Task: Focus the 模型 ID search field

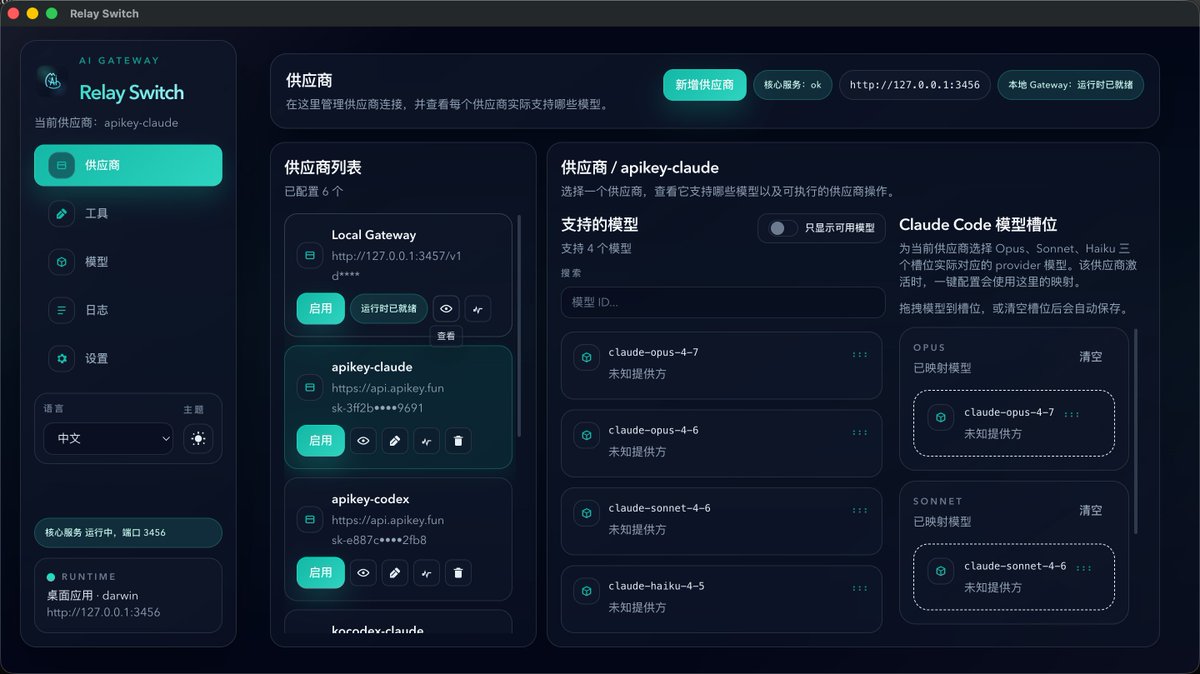Action: [723, 302]
